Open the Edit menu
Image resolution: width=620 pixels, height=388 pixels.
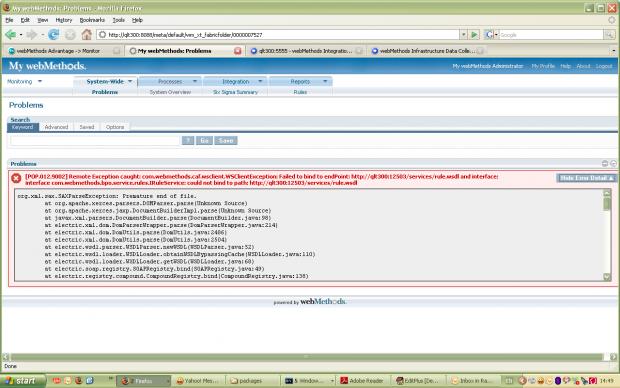point(25,20)
